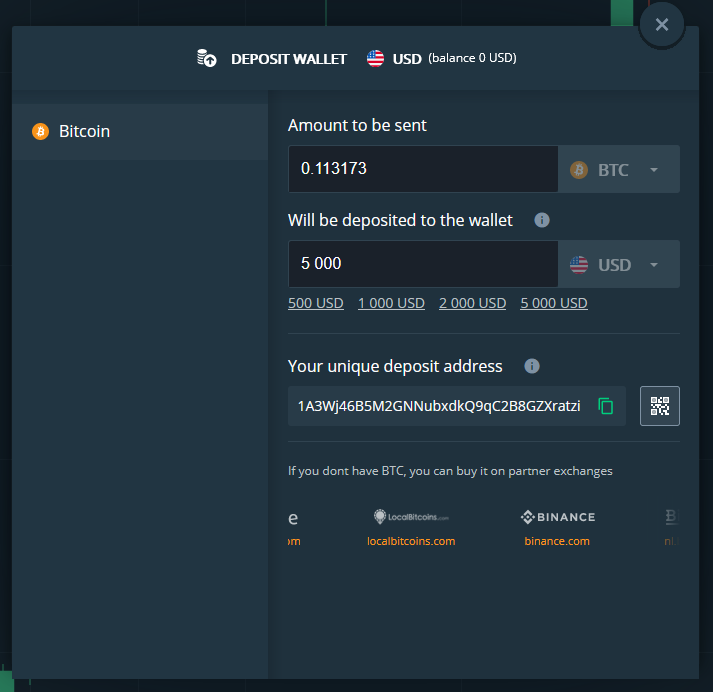Click the USD balance label in header
The image size is (713, 692).
[x=472, y=58]
